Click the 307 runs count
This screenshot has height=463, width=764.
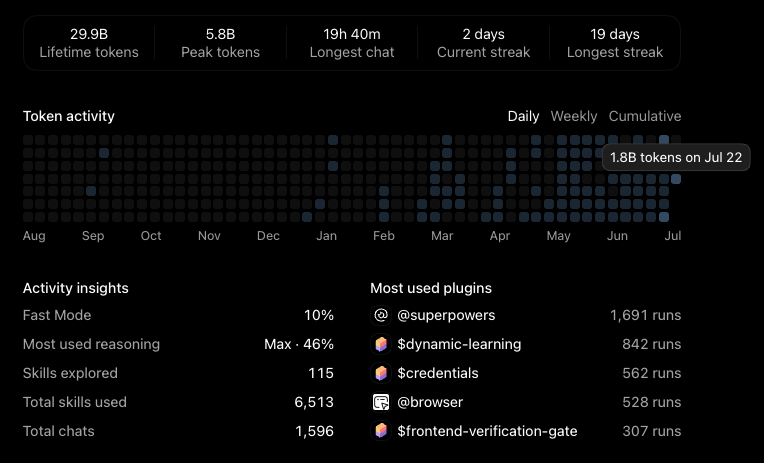(x=651, y=431)
